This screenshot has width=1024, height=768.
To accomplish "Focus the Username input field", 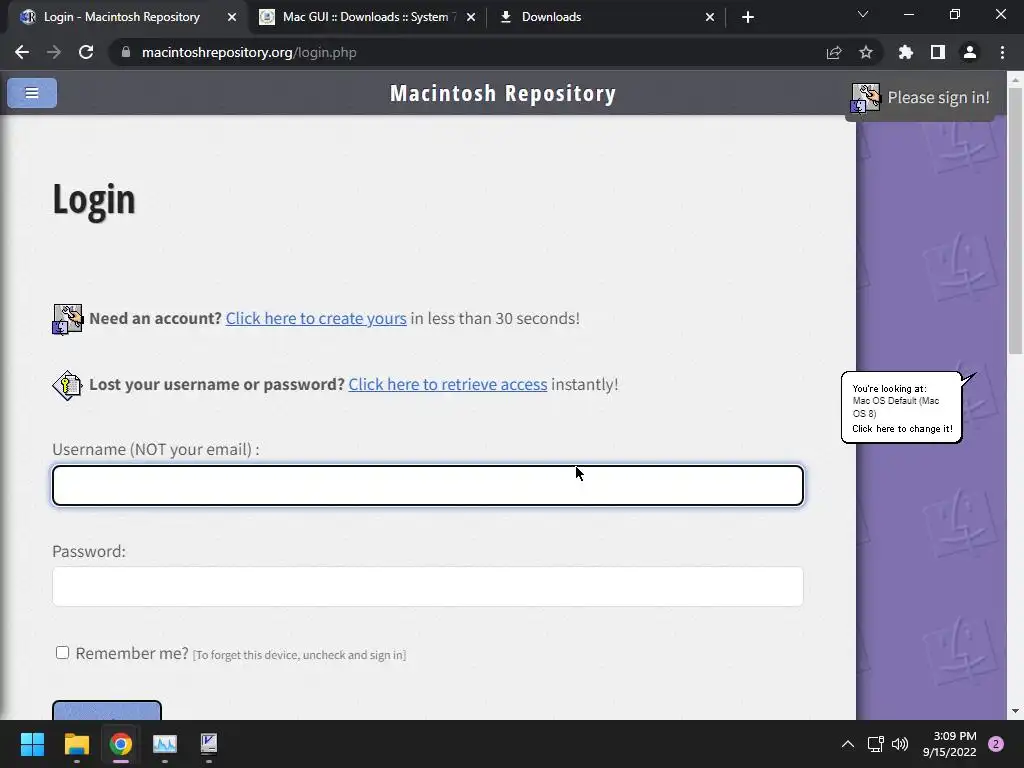I will click(428, 485).
